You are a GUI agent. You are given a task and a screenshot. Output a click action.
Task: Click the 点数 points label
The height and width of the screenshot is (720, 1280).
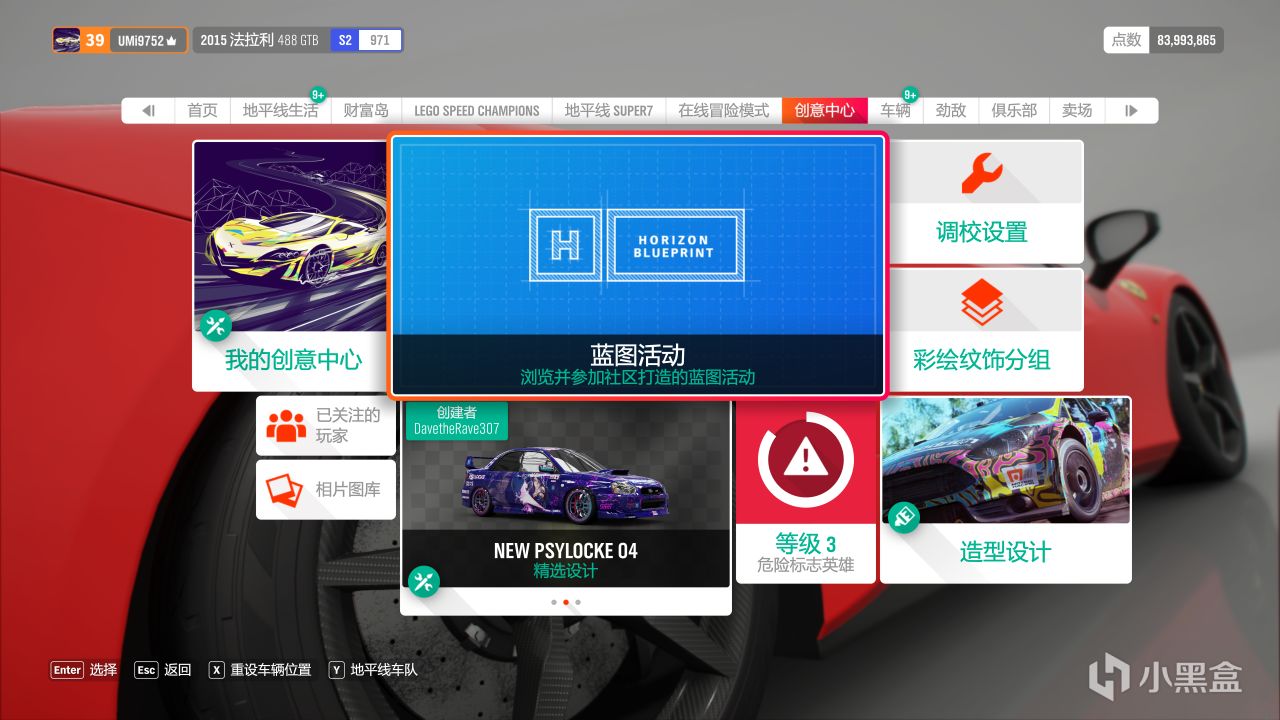pyautogui.click(x=1127, y=40)
